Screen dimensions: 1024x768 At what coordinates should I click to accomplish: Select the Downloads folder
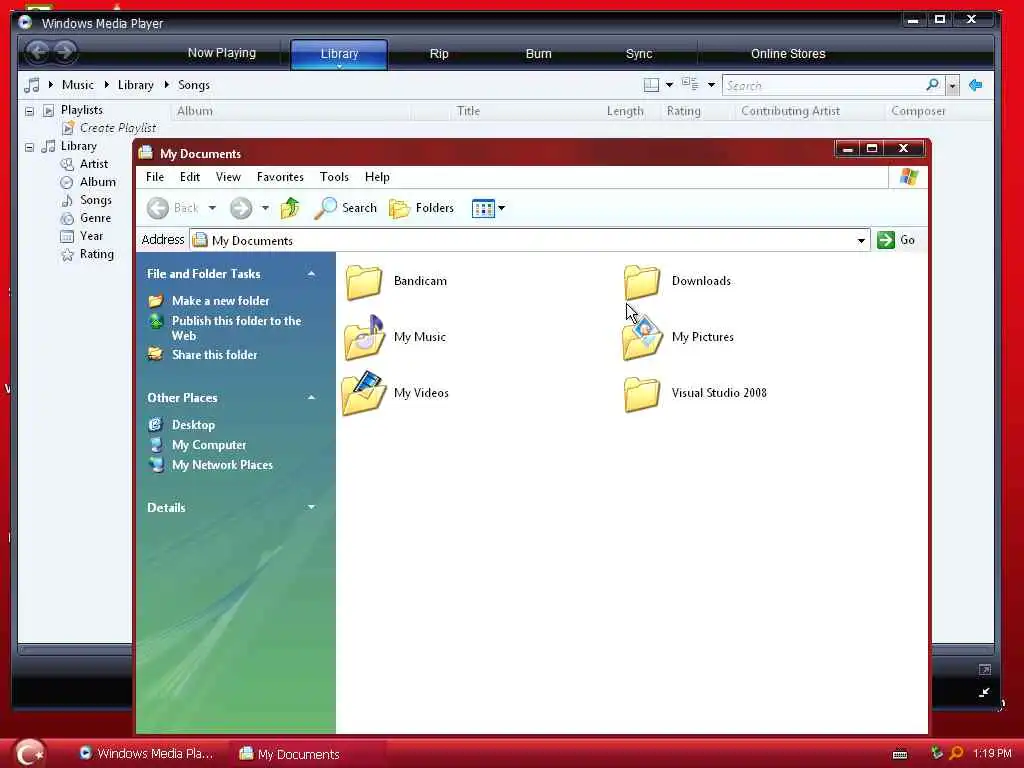678,281
